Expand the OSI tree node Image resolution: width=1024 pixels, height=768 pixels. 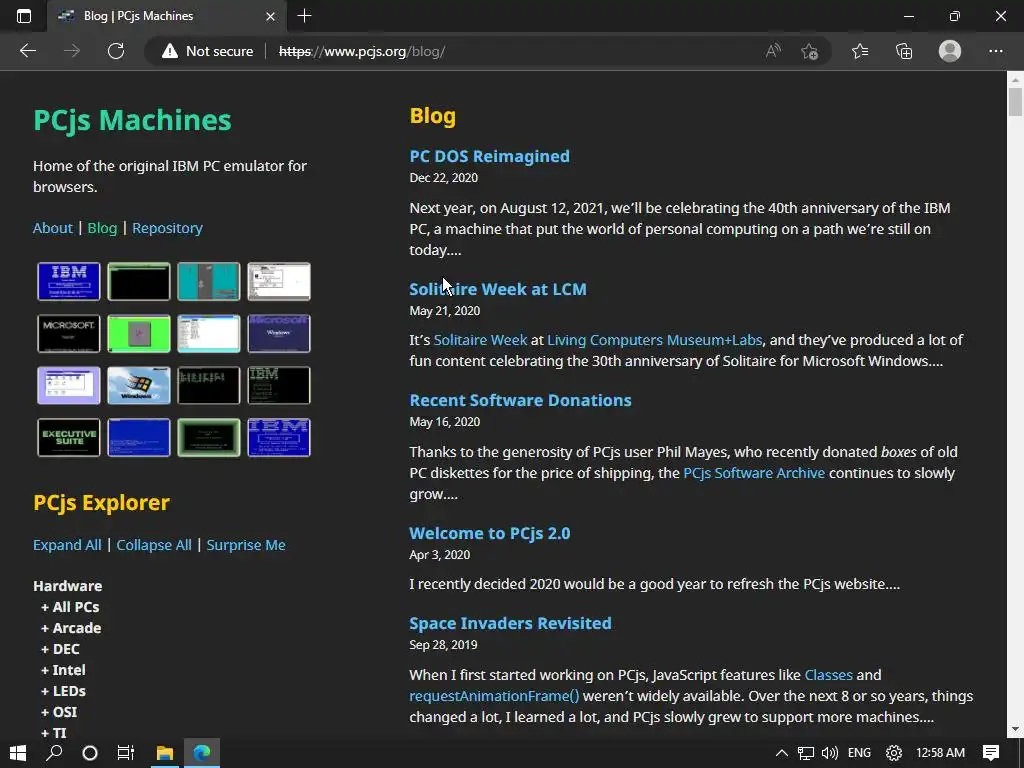tap(59, 711)
